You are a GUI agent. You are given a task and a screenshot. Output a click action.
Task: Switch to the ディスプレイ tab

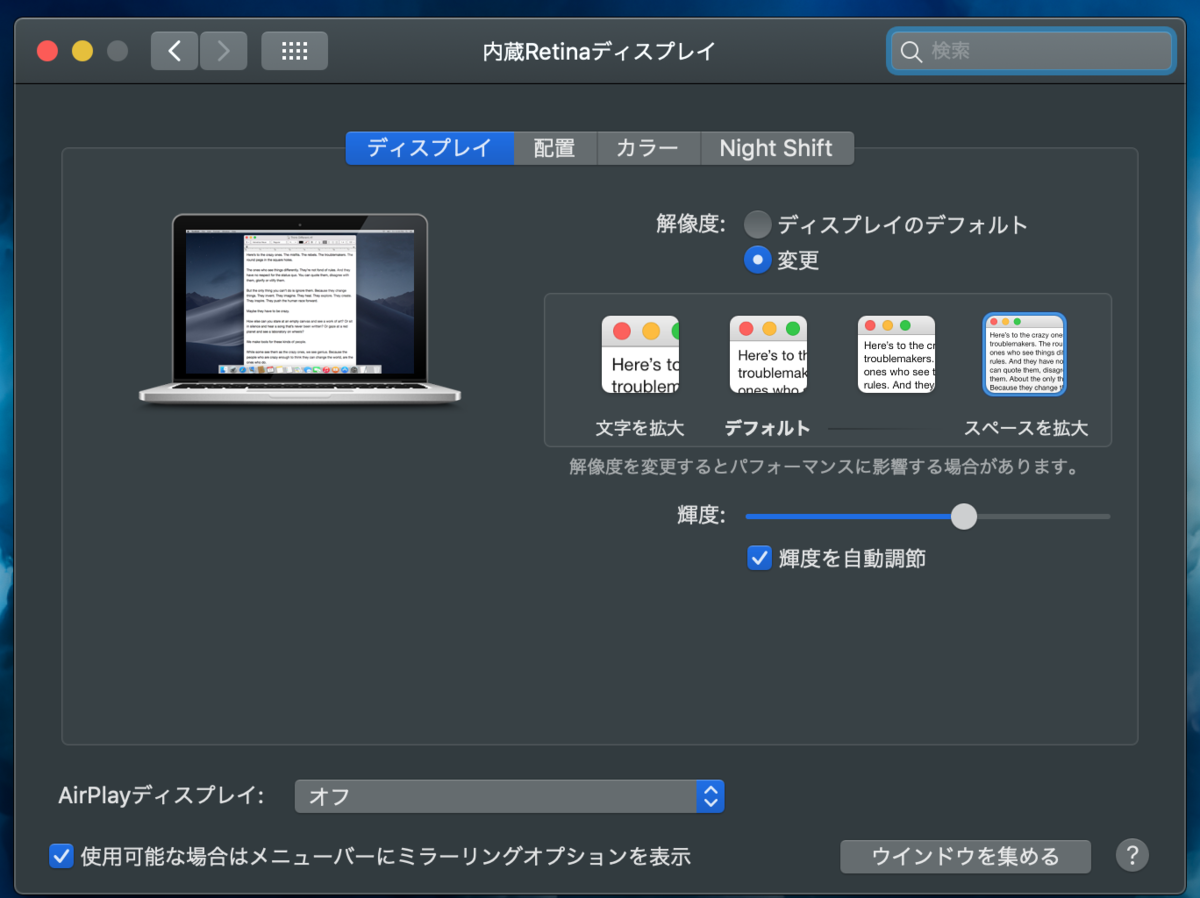430,148
